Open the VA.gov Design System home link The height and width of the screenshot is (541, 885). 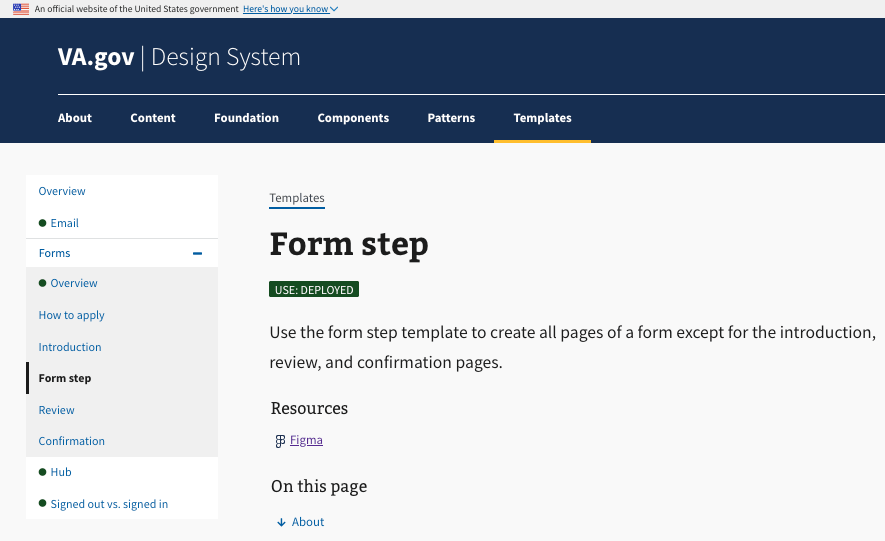pyautogui.click(x=179, y=57)
